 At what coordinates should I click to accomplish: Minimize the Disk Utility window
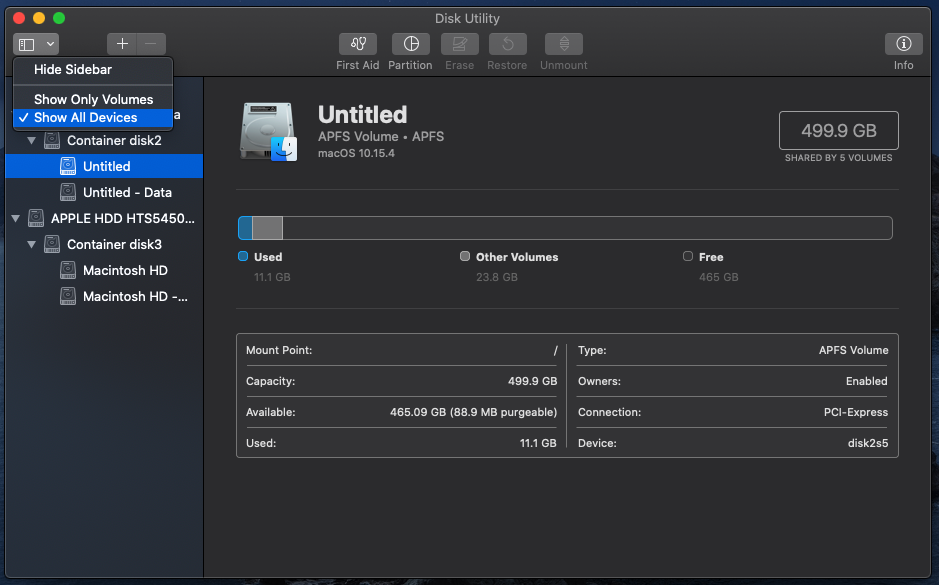pyautogui.click(x=39, y=19)
